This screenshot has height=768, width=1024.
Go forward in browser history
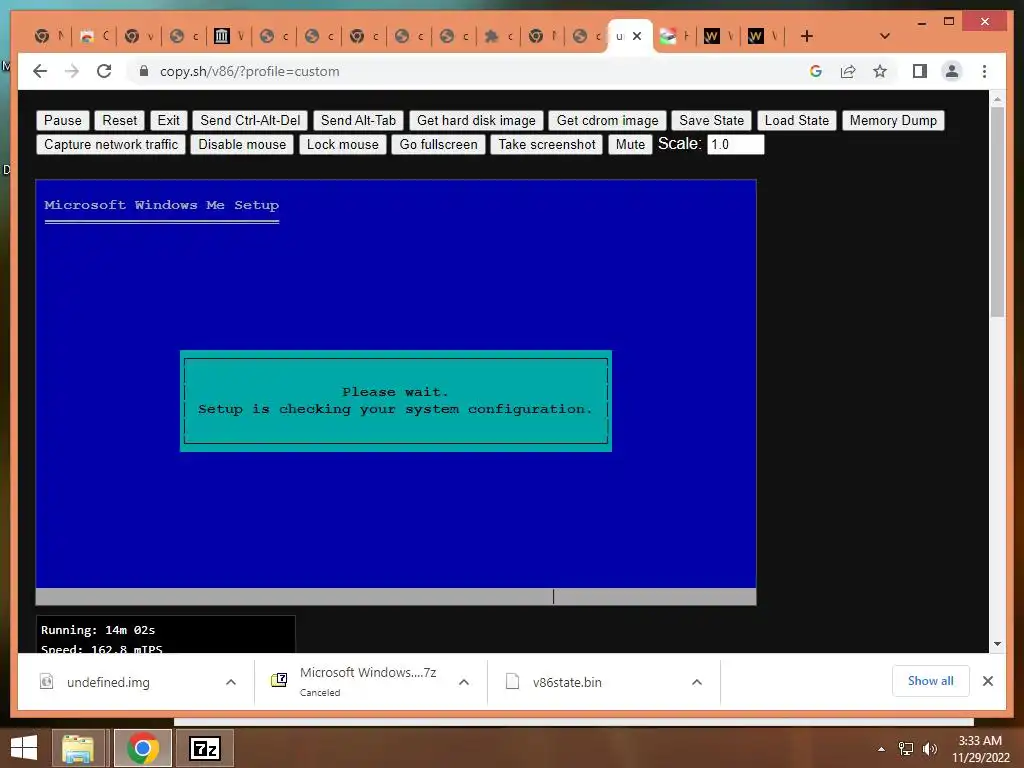pos(72,71)
